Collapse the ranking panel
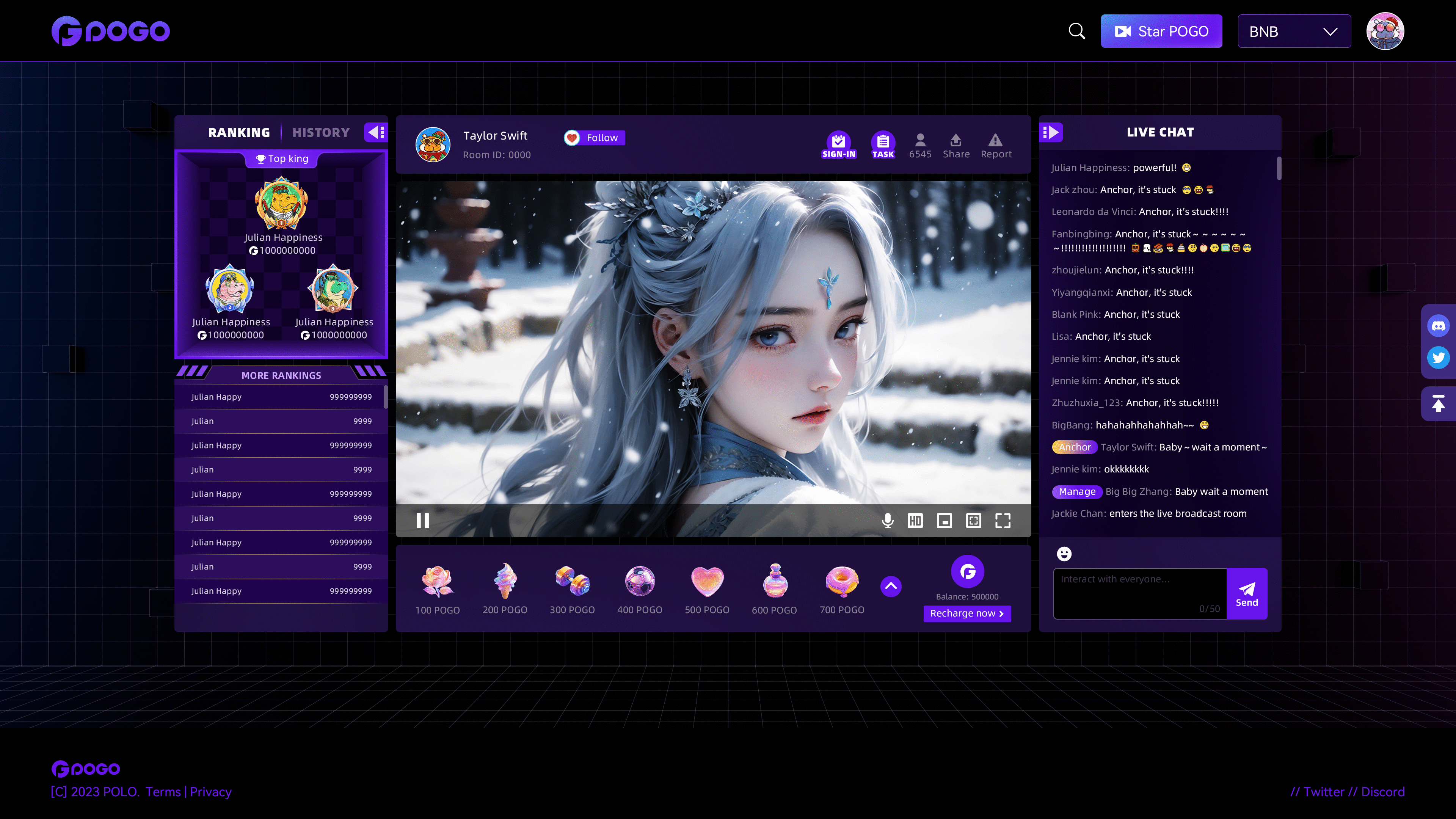The image size is (1456, 819). 376,132
